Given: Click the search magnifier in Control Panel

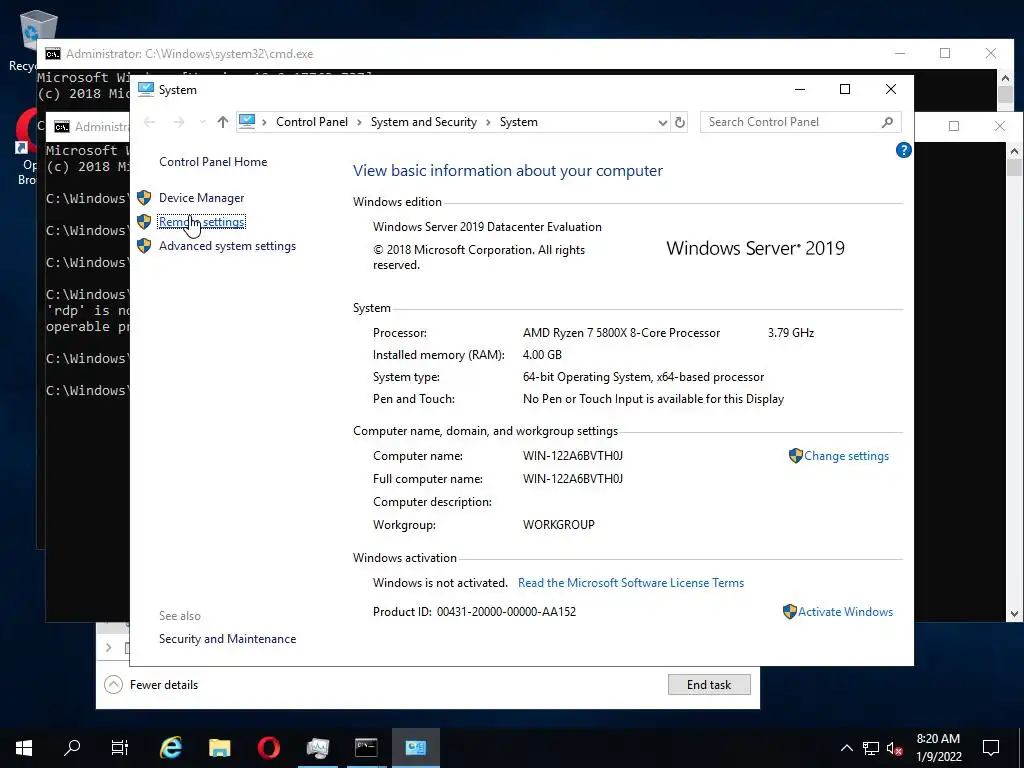Looking at the screenshot, I should coord(887,122).
